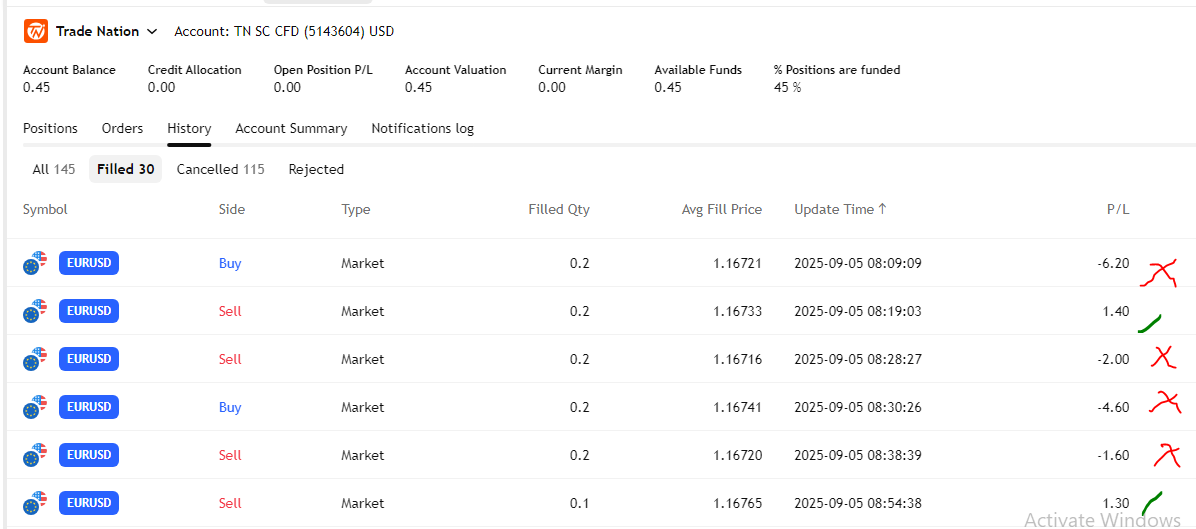The height and width of the screenshot is (529, 1196).
Task: Click the EURUSD flag icon for 08:28:27 trade
Action: 35,359
